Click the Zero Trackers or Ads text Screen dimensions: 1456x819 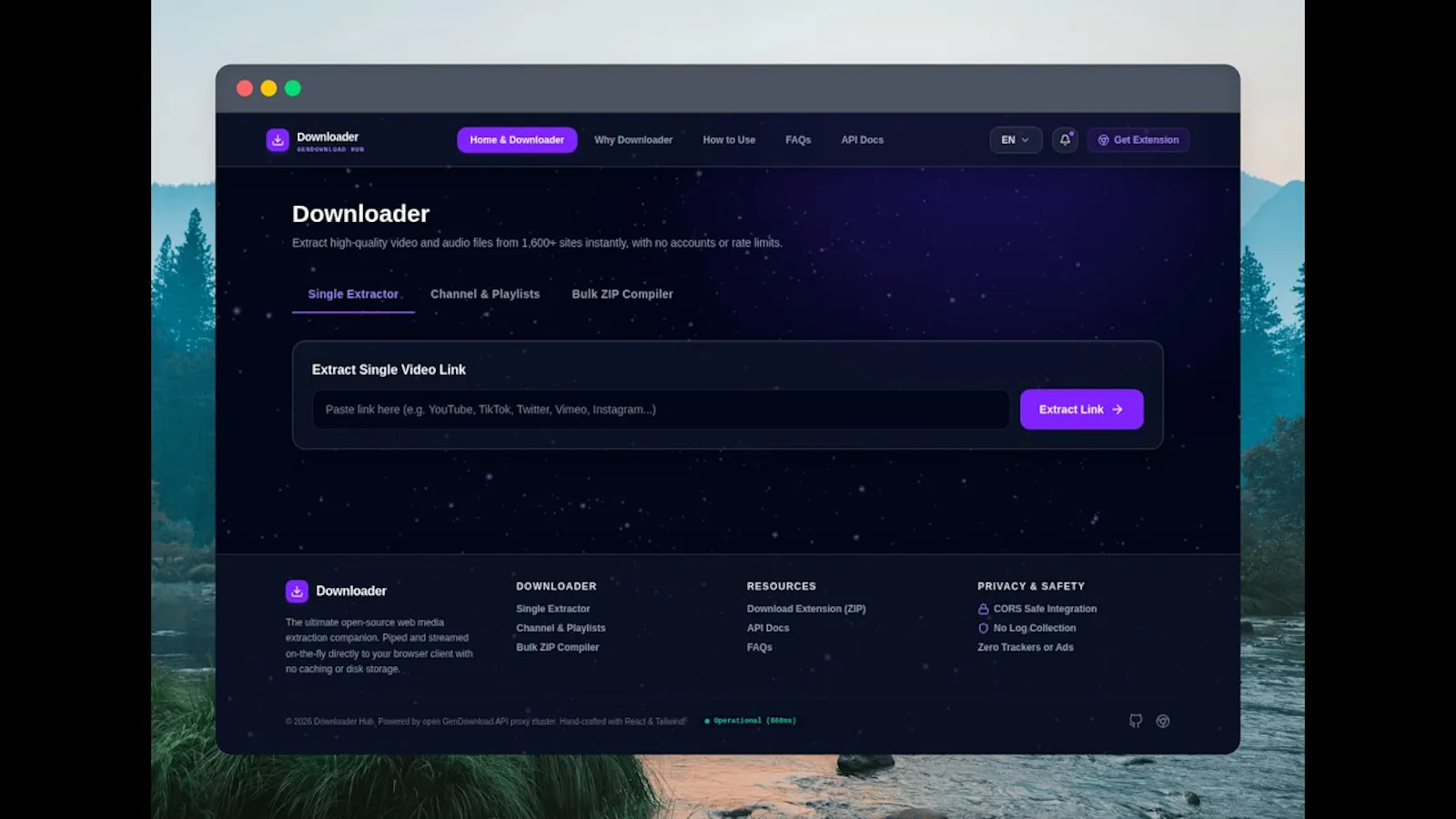point(1026,647)
